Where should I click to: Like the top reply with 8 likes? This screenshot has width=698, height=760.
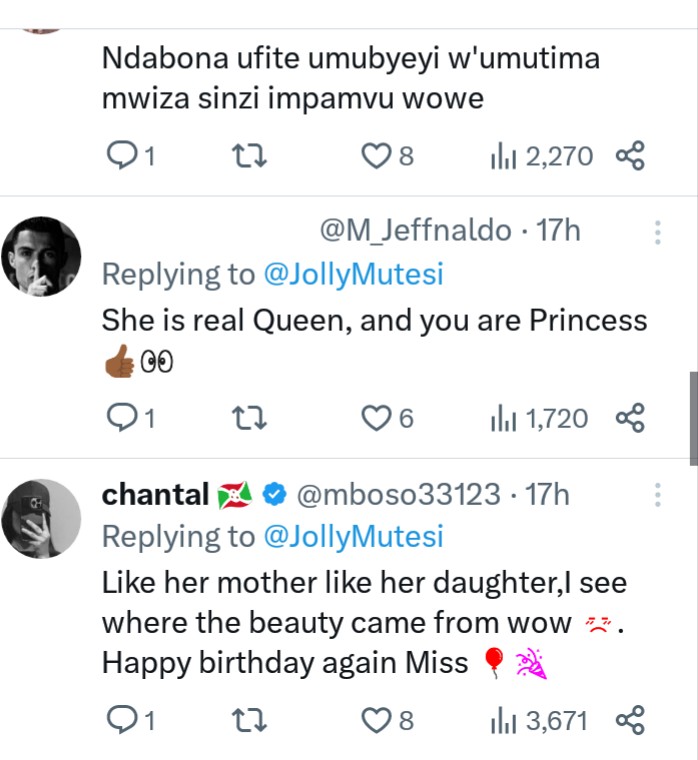click(377, 156)
